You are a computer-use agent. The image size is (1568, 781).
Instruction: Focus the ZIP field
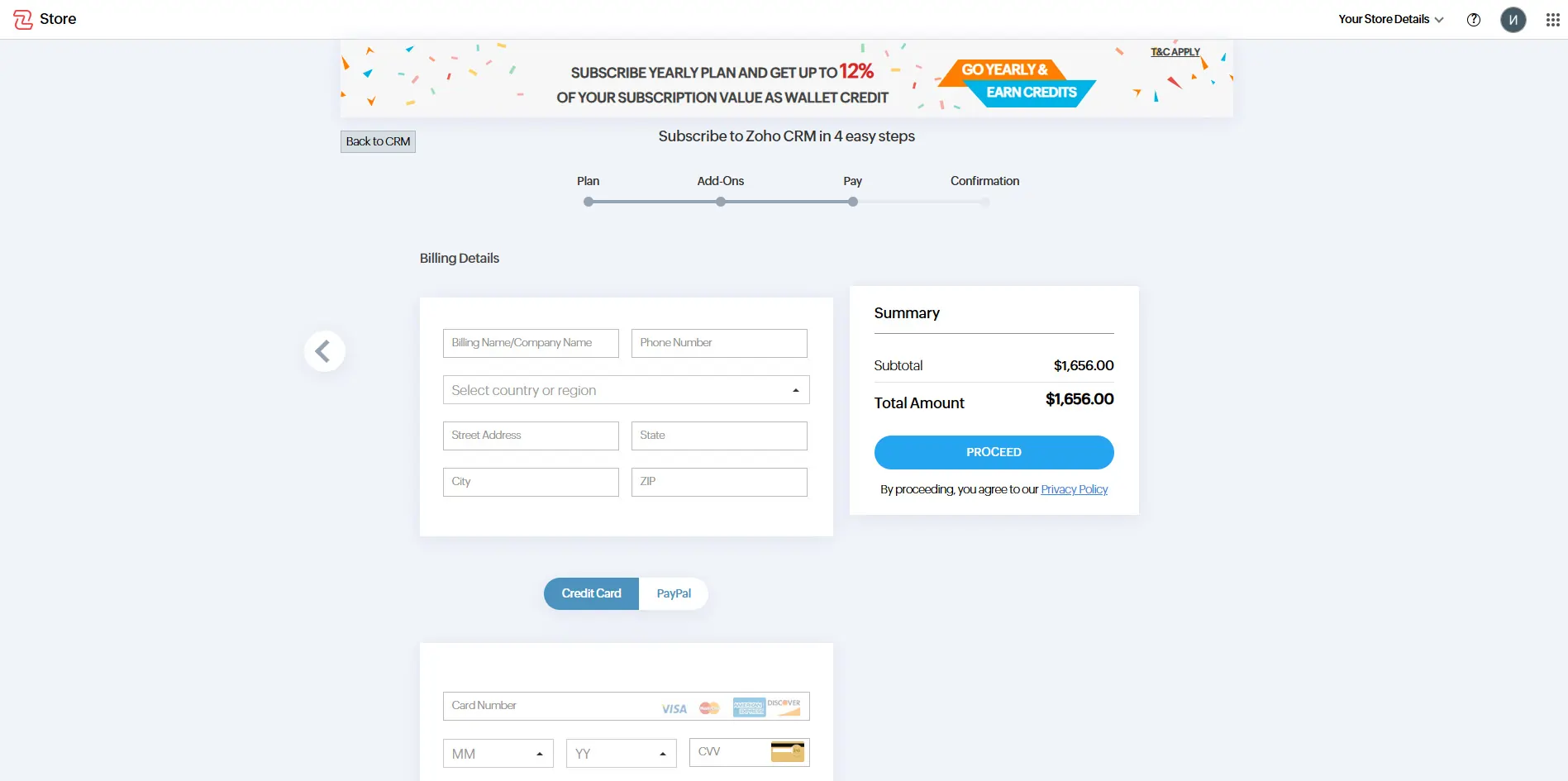point(719,482)
